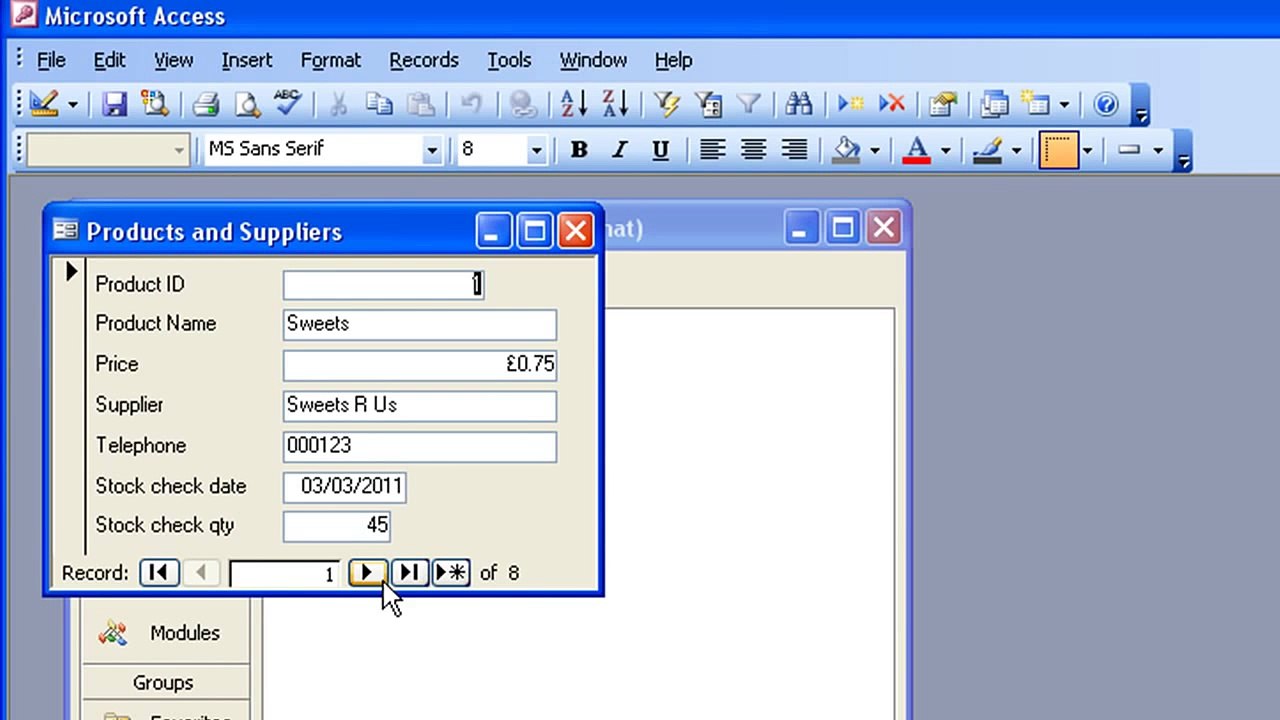1280x720 pixels.
Task: Align text right
Action: [794, 150]
